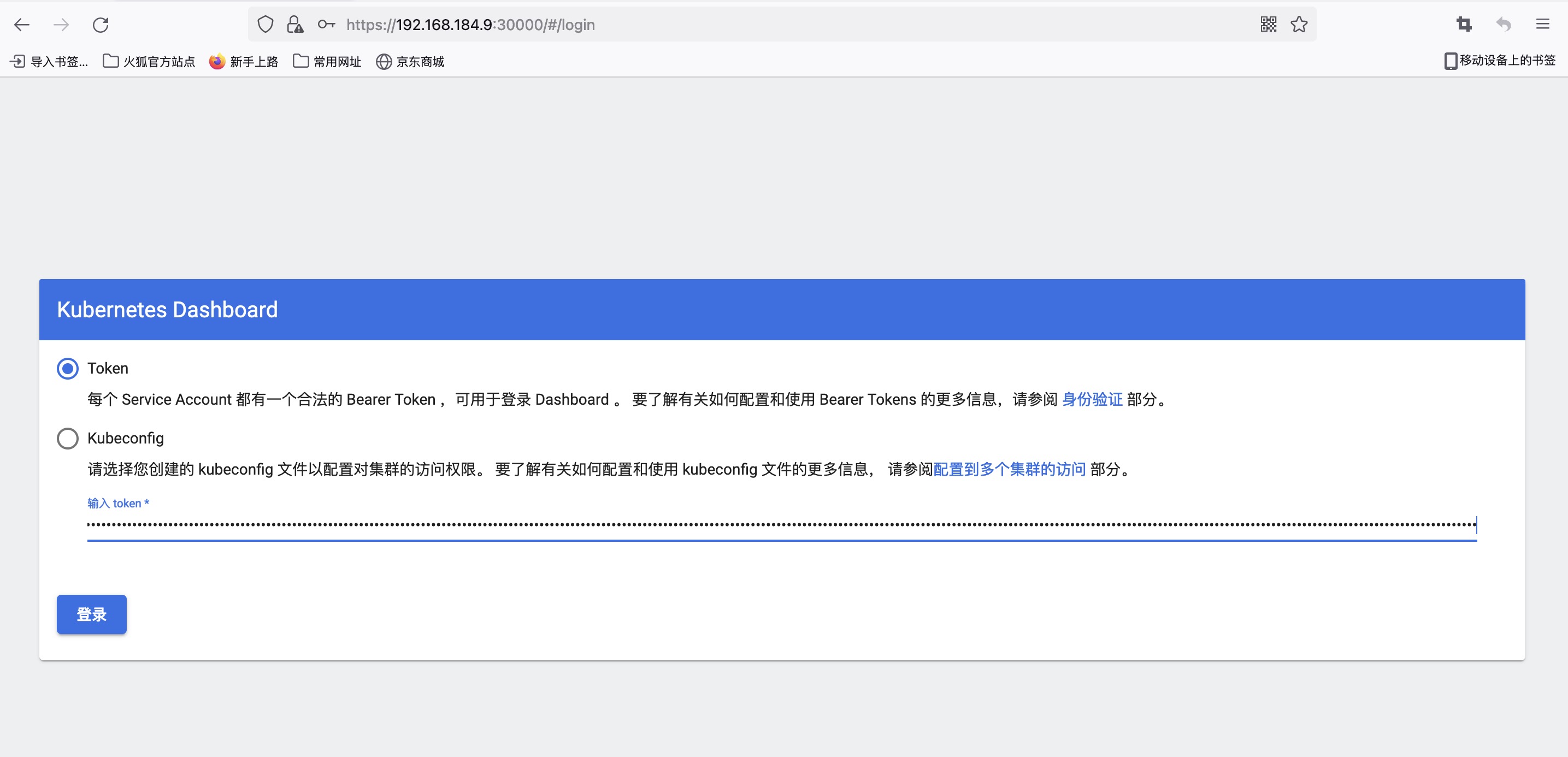Viewport: 1568px width, 757px height.
Task: Click the 登录 sign-in button
Action: pos(91,614)
